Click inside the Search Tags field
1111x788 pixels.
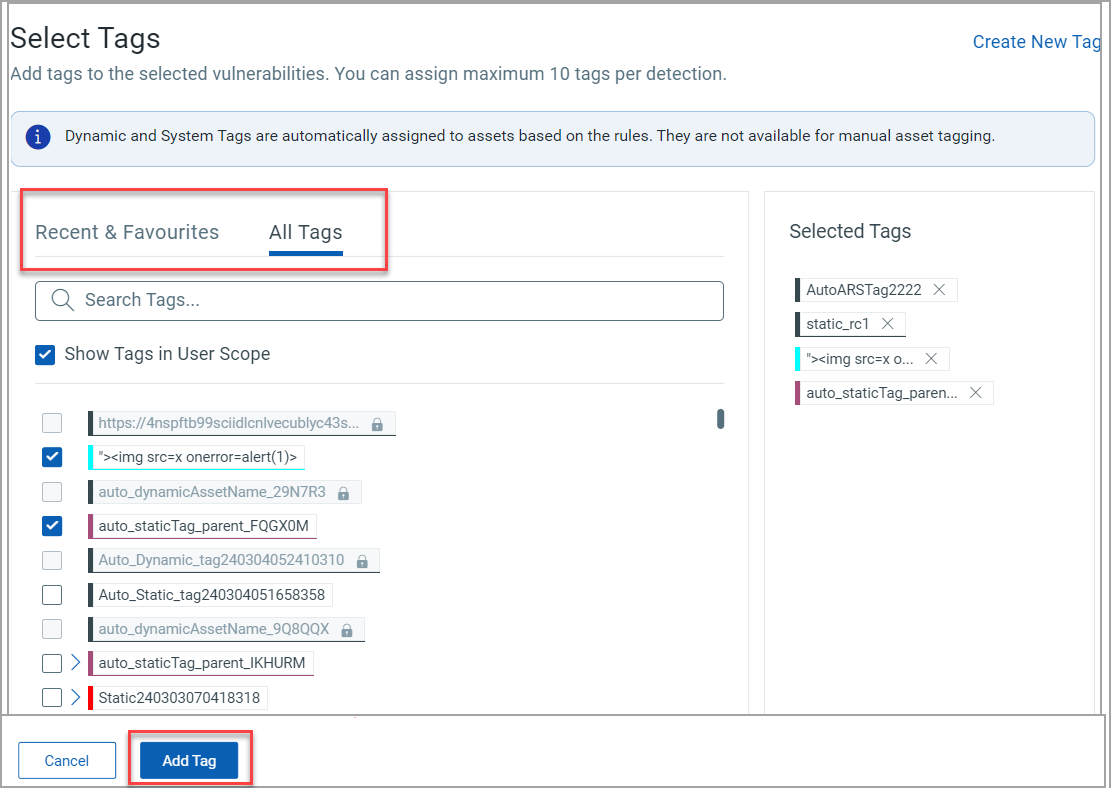point(300,300)
